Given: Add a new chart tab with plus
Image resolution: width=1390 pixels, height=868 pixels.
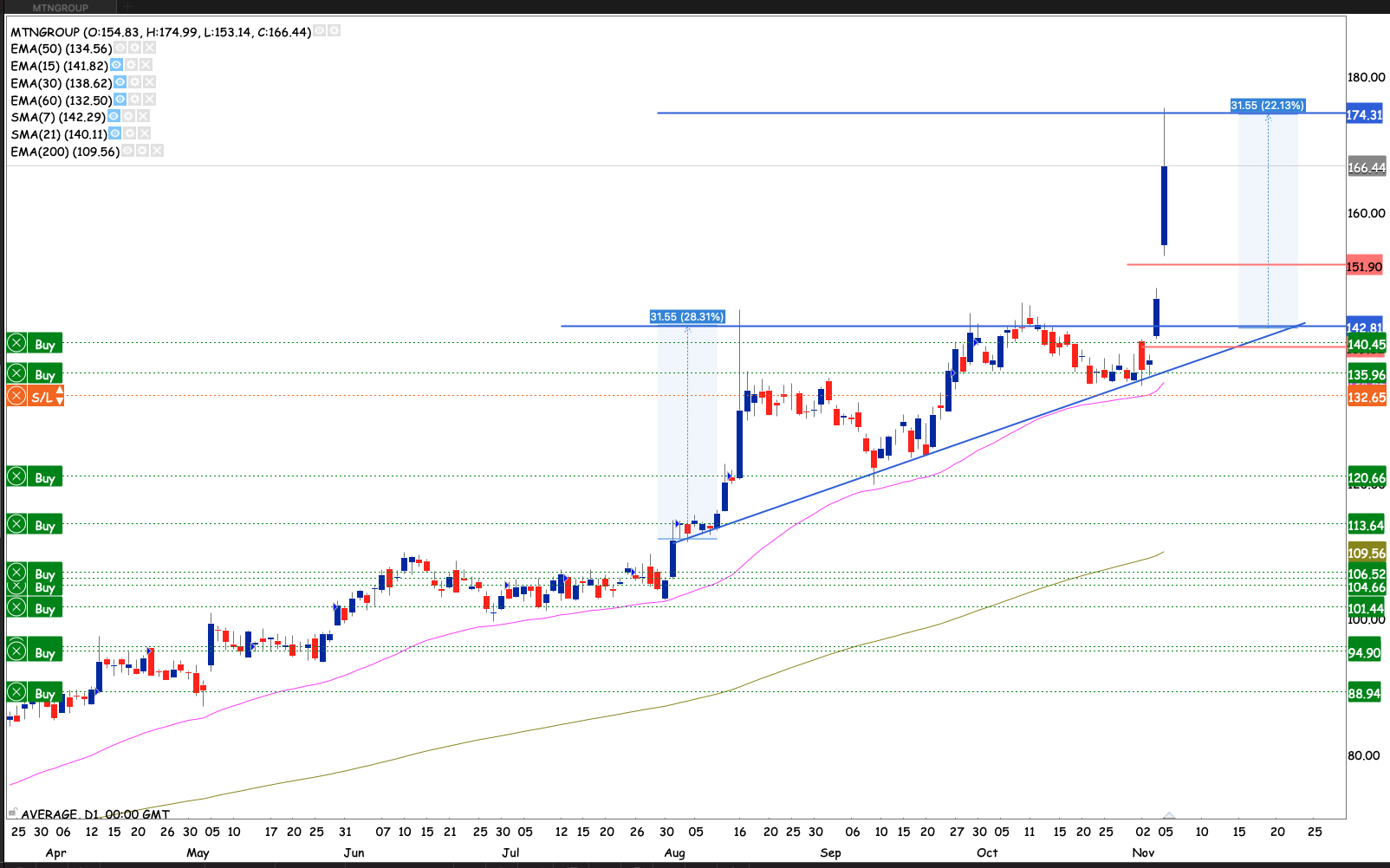Looking at the screenshot, I should click(x=127, y=8).
